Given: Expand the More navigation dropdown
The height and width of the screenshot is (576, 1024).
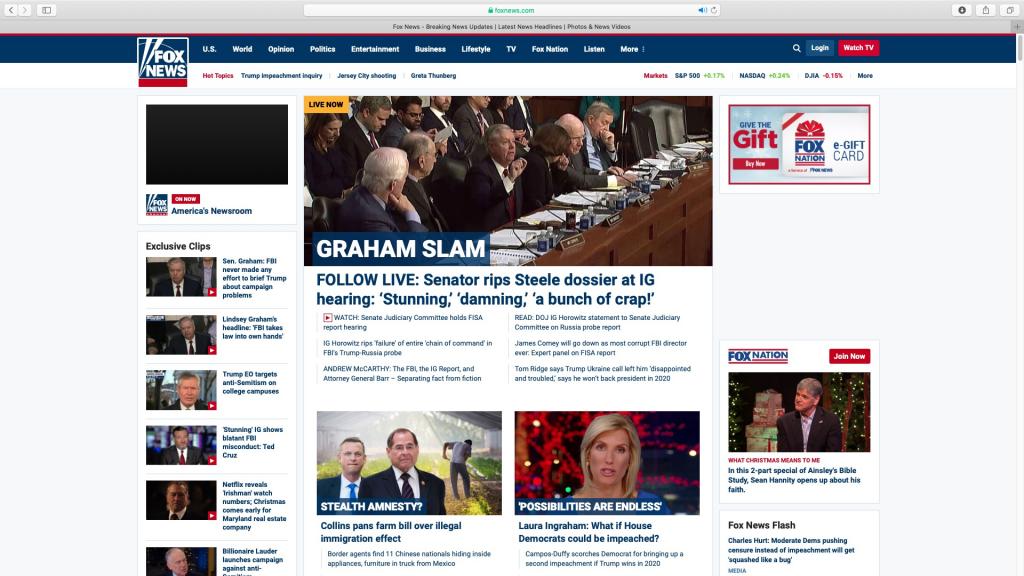Looking at the screenshot, I should [632, 49].
